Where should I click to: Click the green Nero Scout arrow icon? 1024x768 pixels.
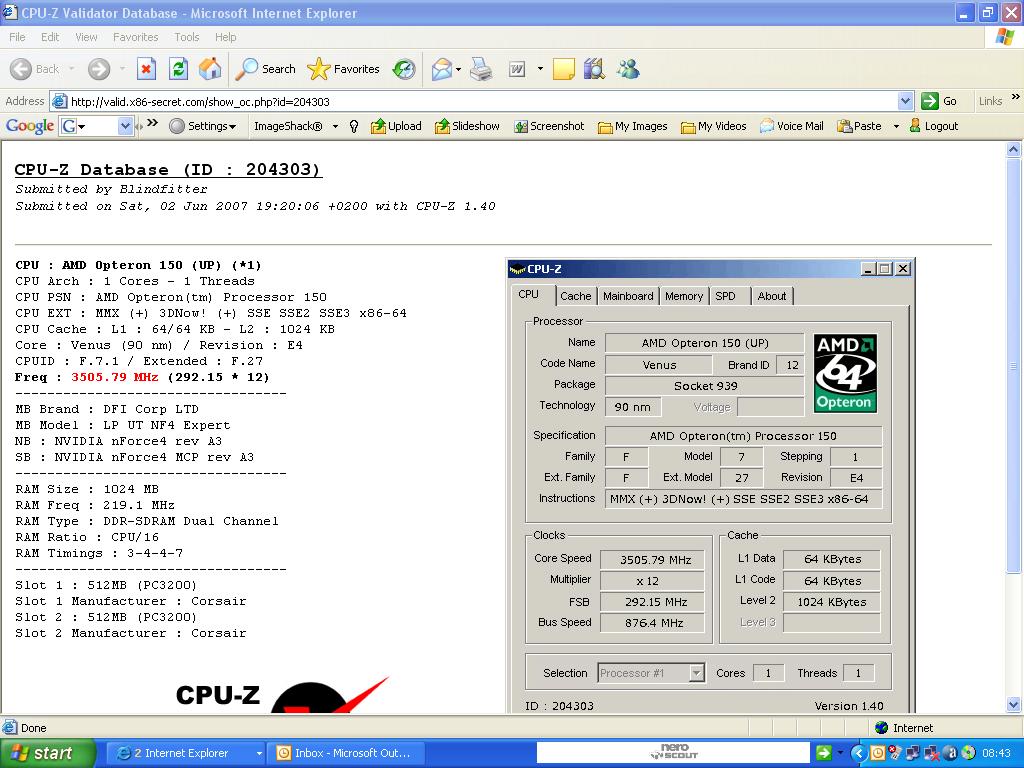tap(823, 753)
